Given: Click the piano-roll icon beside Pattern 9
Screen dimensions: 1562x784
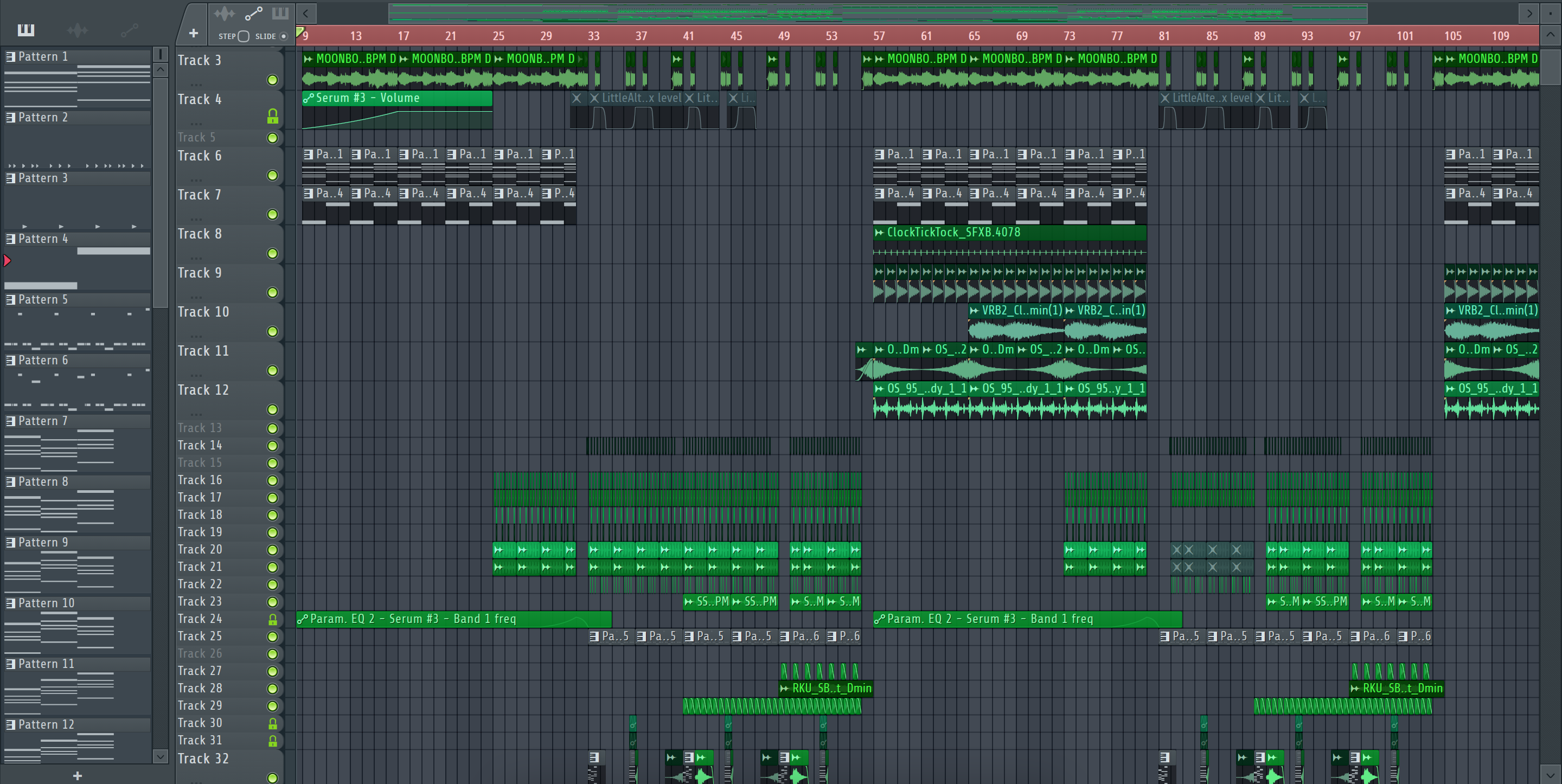Looking at the screenshot, I should (10, 542).
